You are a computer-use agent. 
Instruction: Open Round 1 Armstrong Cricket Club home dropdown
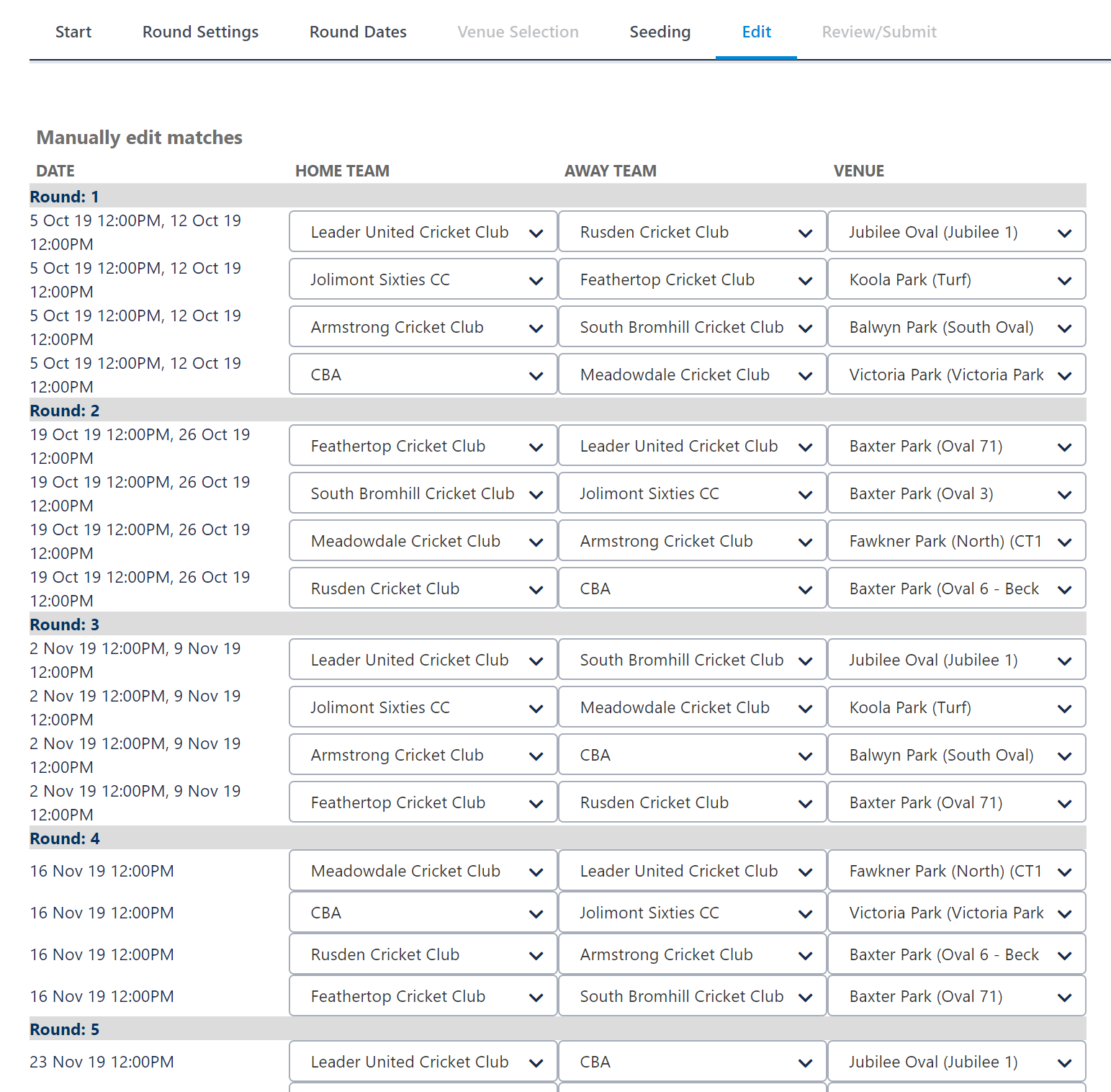(423, 326)
